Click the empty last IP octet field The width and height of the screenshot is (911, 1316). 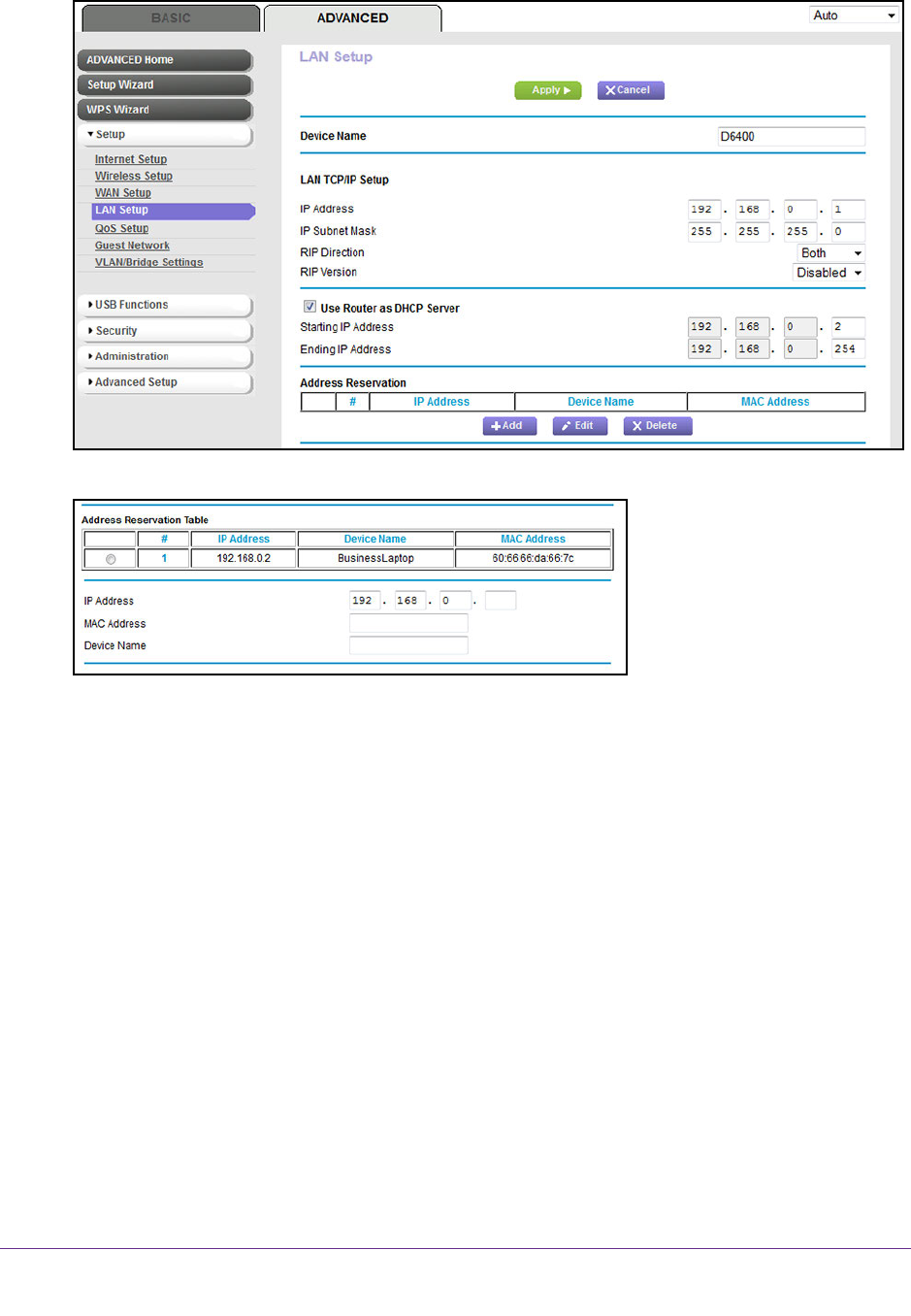[501, 601]
